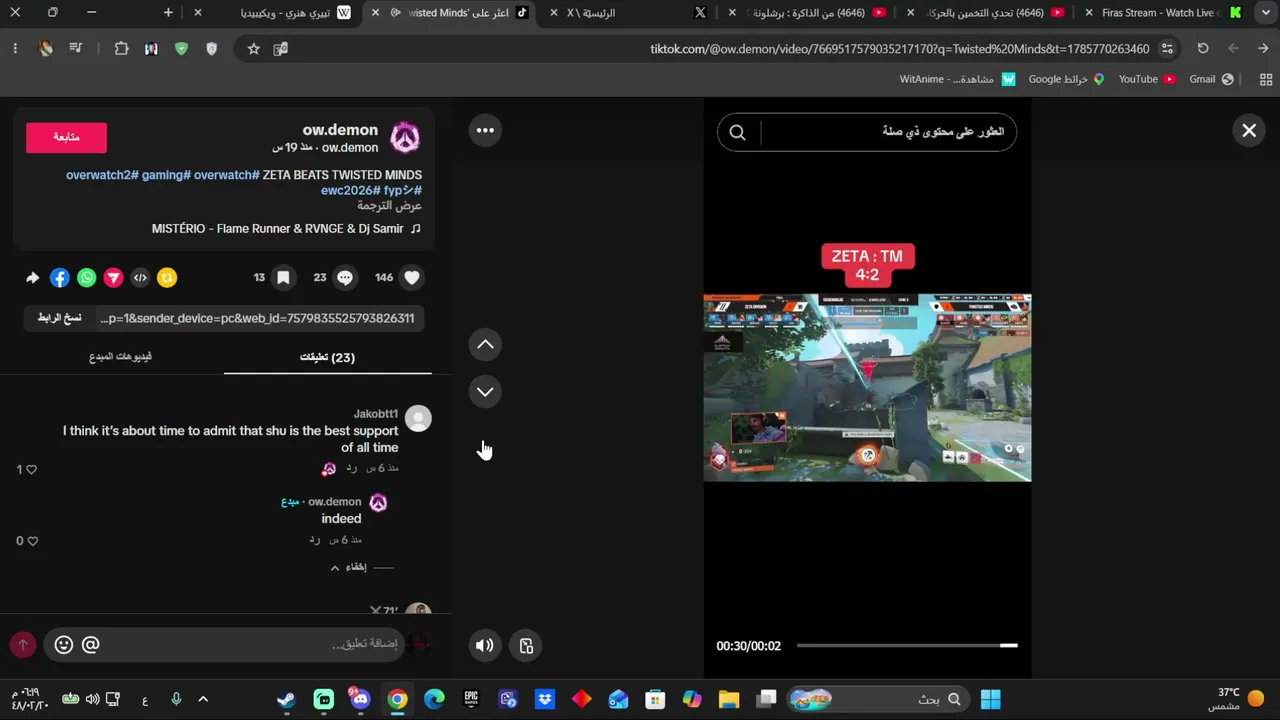Go to the next video
The height and width of the screenshot is (720, 1280).
[x=485, y=391]
